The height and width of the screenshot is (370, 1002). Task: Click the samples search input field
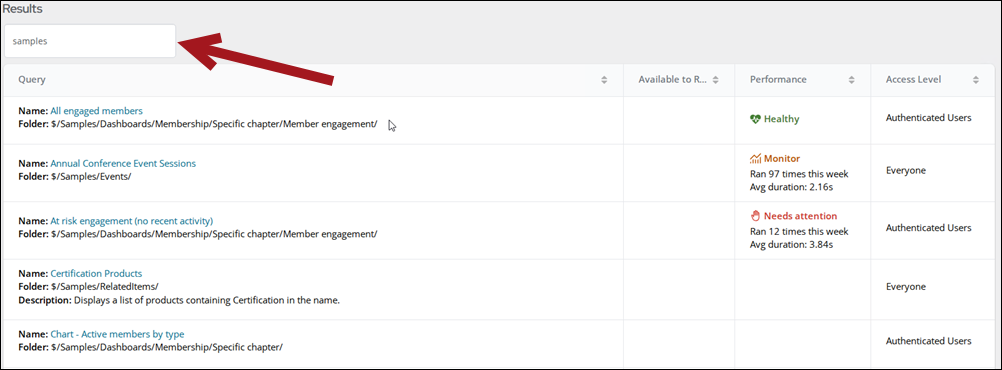[89, 41]
